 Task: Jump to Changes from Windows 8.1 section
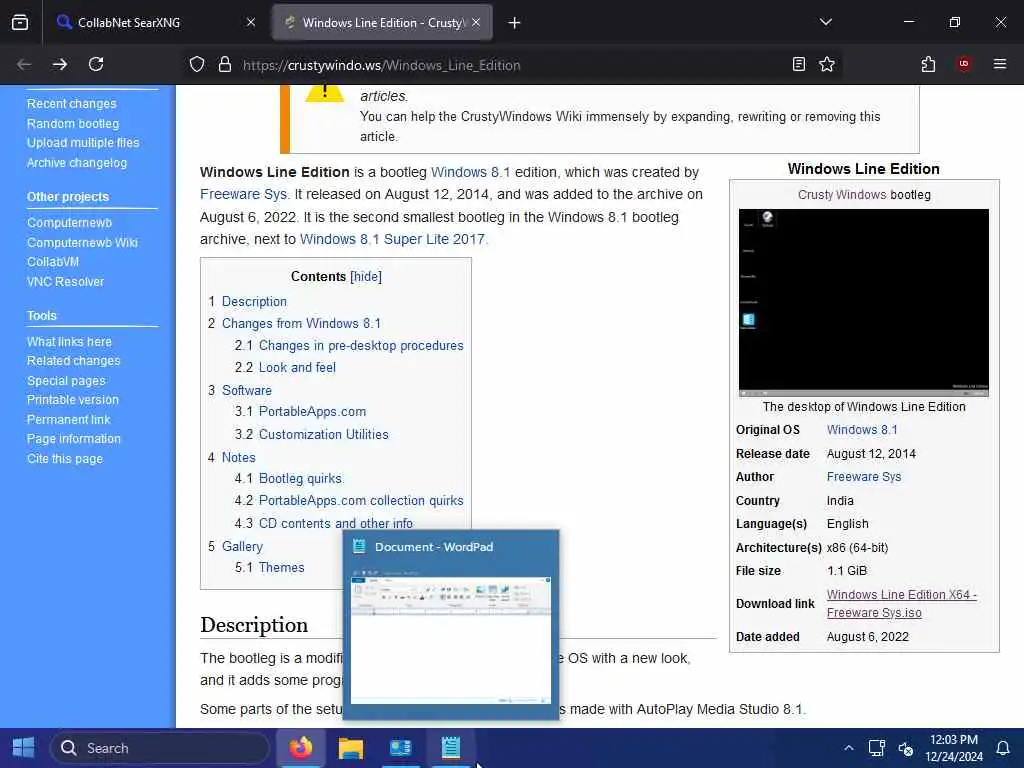301,323
